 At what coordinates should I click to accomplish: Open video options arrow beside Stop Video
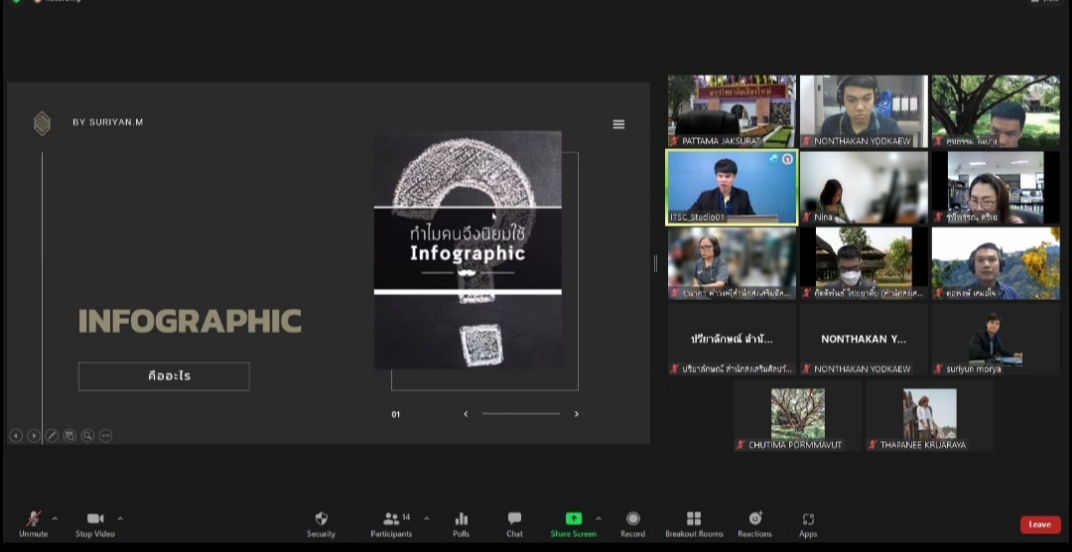tap(120, 518)
